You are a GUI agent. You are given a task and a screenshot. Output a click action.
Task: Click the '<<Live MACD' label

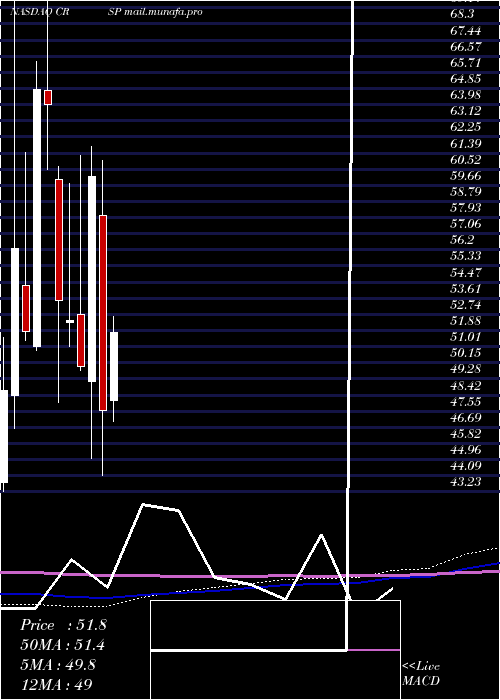coord(421,674)
